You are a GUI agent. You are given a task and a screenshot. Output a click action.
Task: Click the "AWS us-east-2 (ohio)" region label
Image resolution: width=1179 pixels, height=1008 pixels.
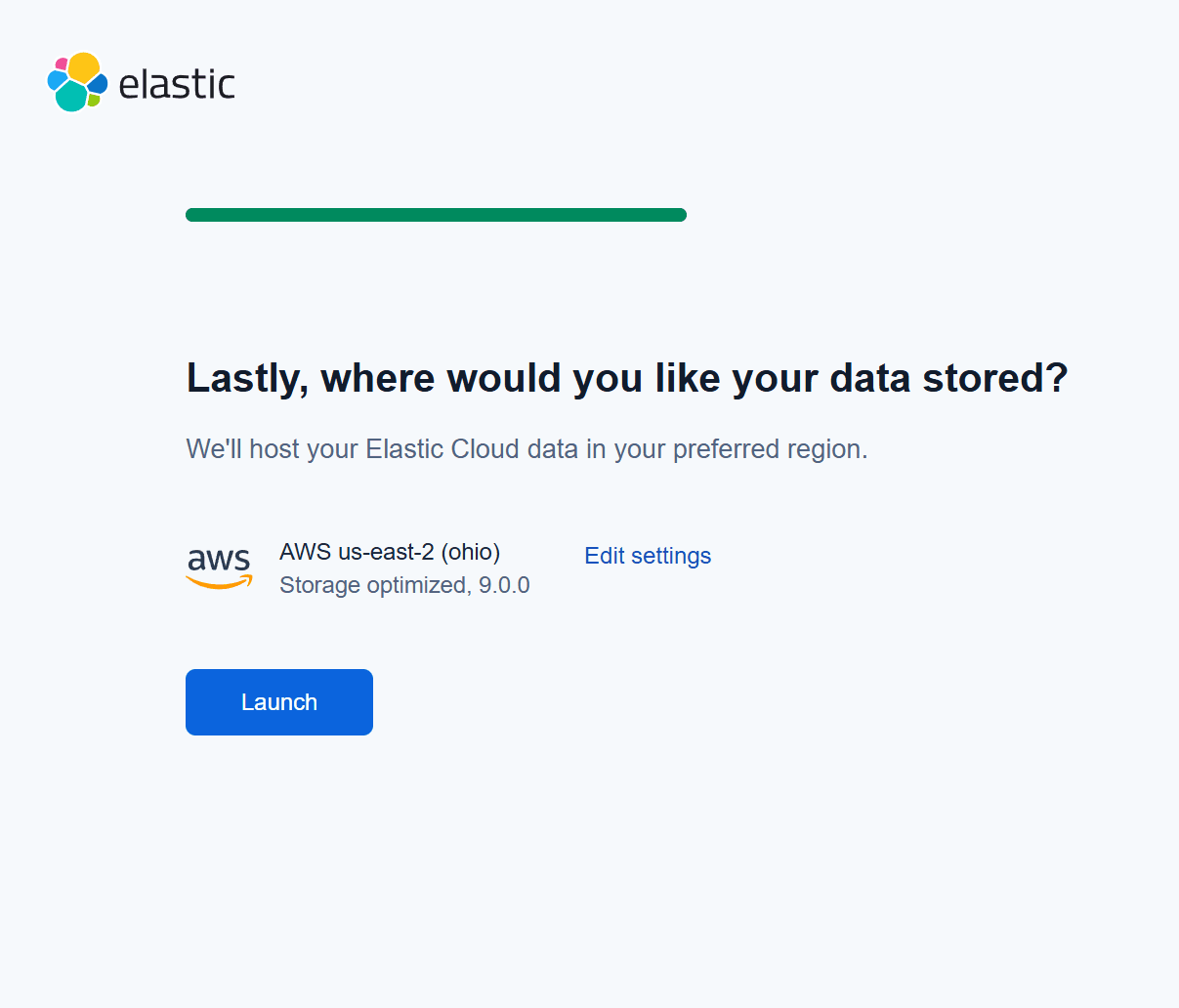[x=390, y=552]
